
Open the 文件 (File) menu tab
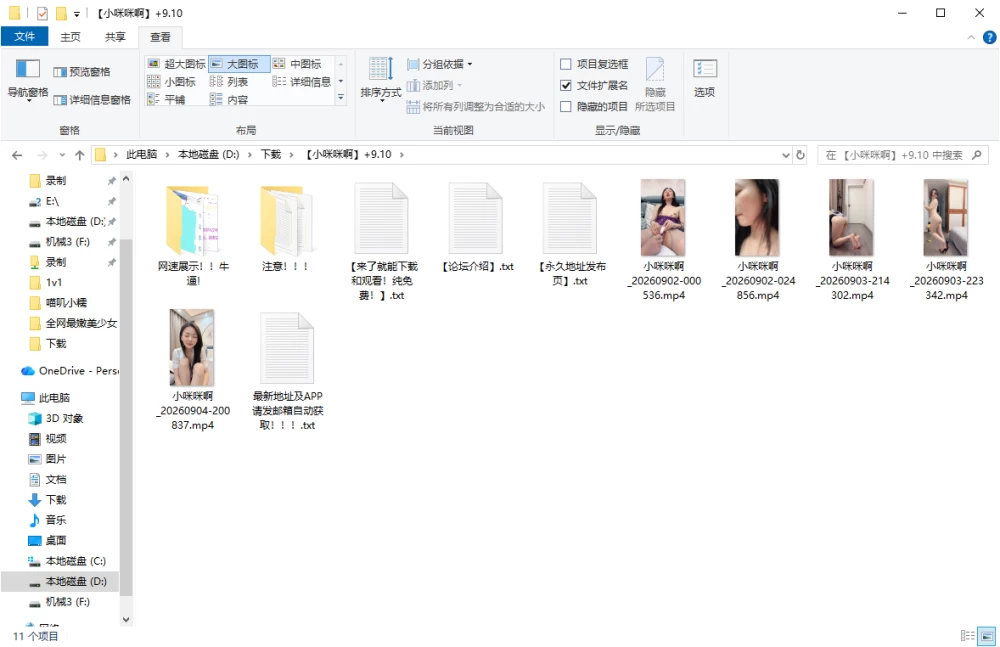(25, 36)
